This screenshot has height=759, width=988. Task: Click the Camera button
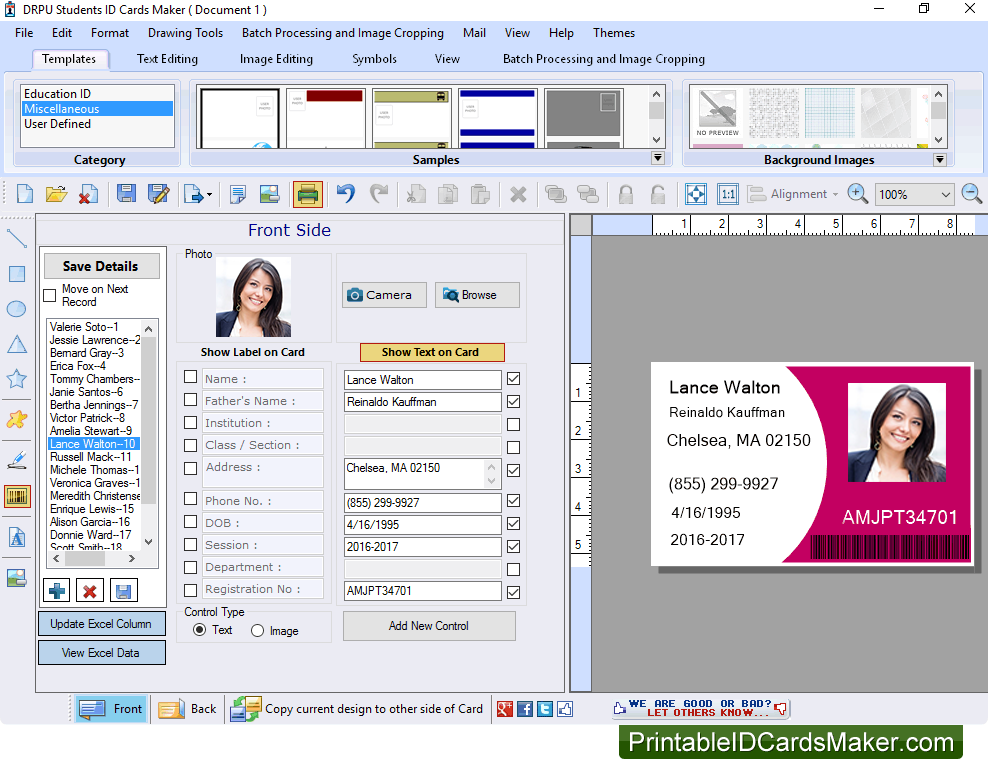pos(384,295)
